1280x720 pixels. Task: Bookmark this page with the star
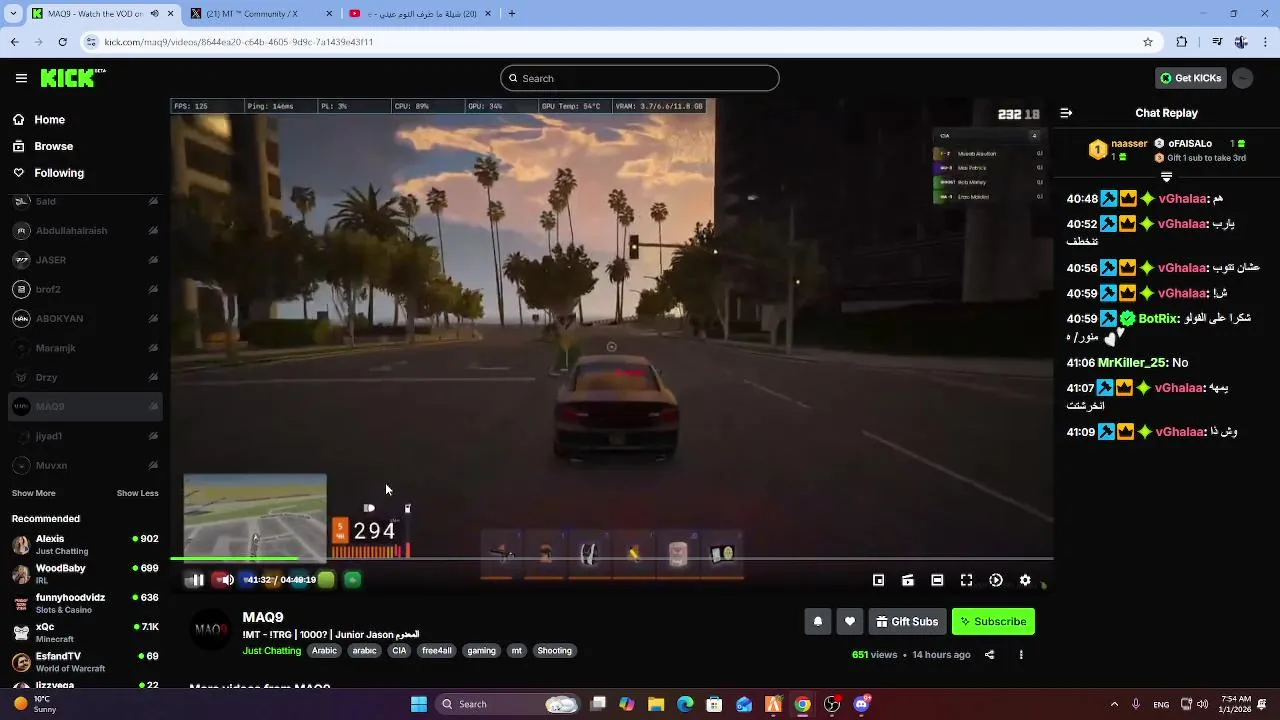click(1148, 42)
